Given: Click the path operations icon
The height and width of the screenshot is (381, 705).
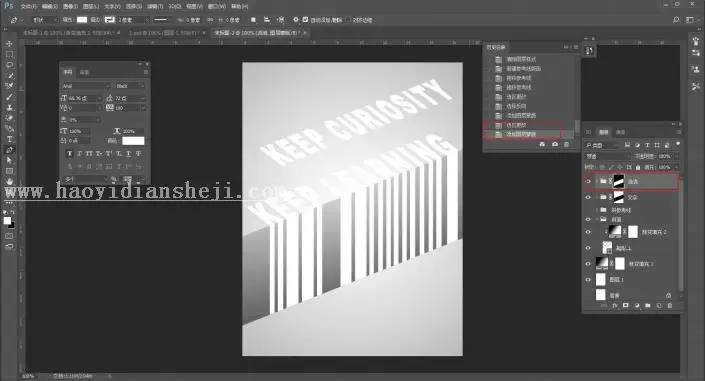Looking at the screenshot, I should (x=253, y=20).
